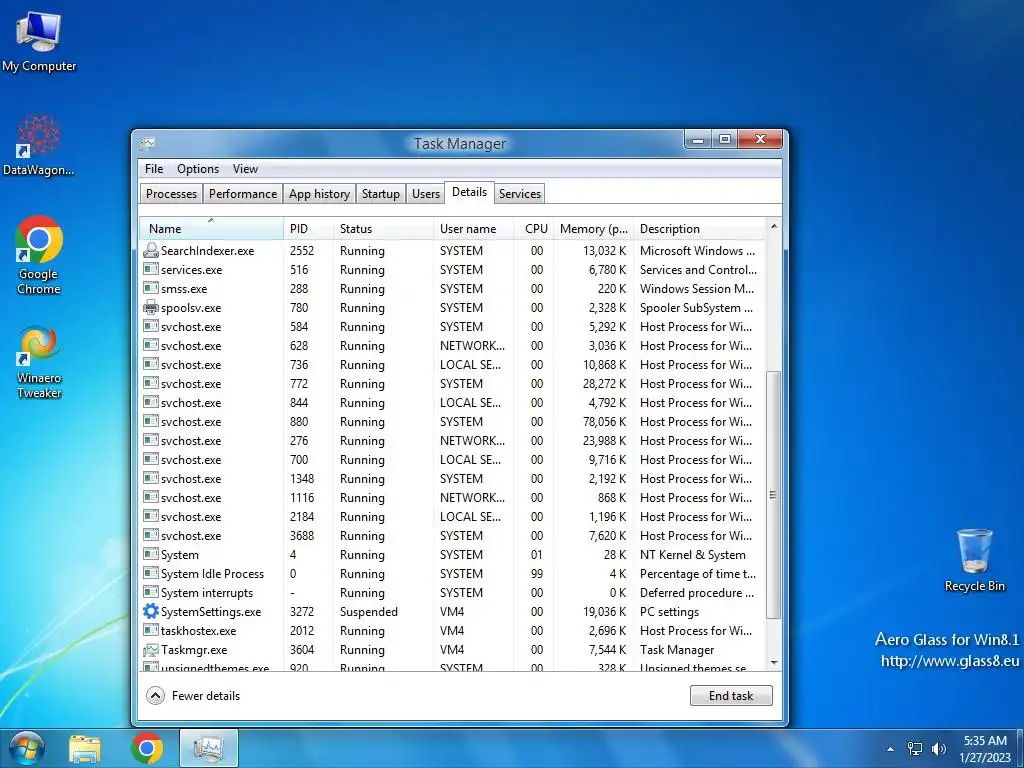Switch to the Processes tab
This screenshot has width=1024, height=768.
coord(171,193)
